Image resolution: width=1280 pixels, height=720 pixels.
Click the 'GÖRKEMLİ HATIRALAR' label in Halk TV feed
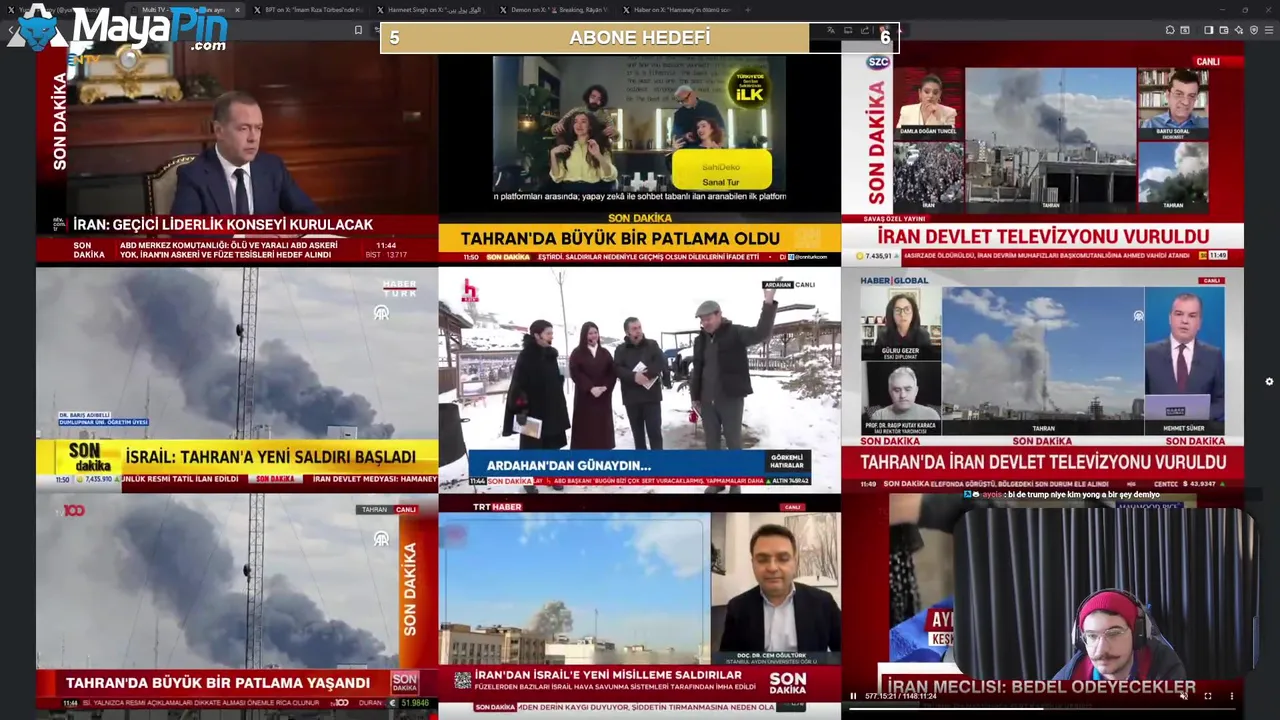click(787, 462)
